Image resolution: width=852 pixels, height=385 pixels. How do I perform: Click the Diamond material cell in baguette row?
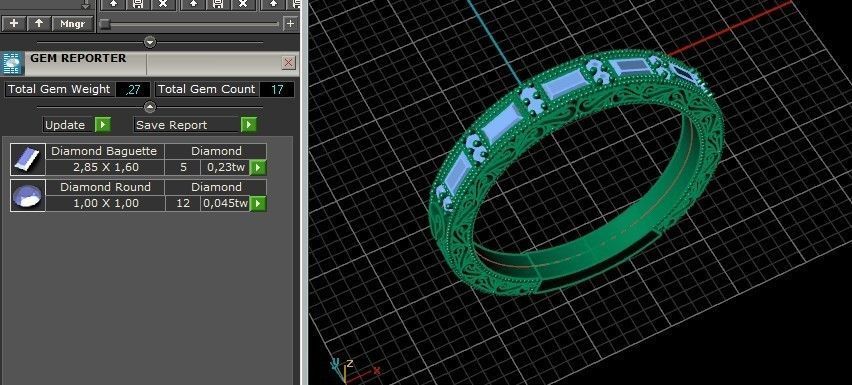point(216,152)
